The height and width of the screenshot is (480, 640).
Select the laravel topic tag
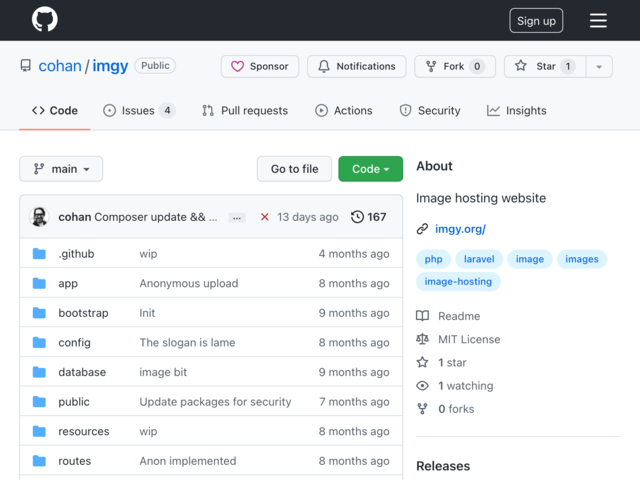point(479,259)
